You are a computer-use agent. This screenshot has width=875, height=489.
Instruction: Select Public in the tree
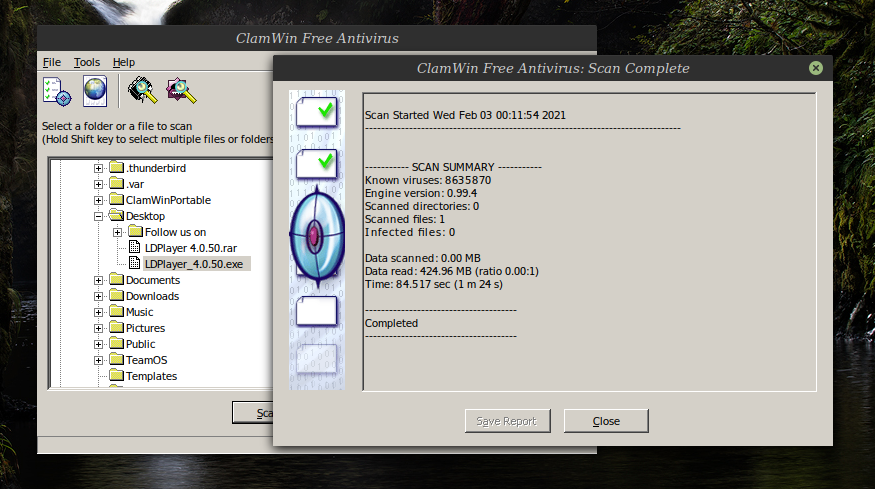pos(140,344)
